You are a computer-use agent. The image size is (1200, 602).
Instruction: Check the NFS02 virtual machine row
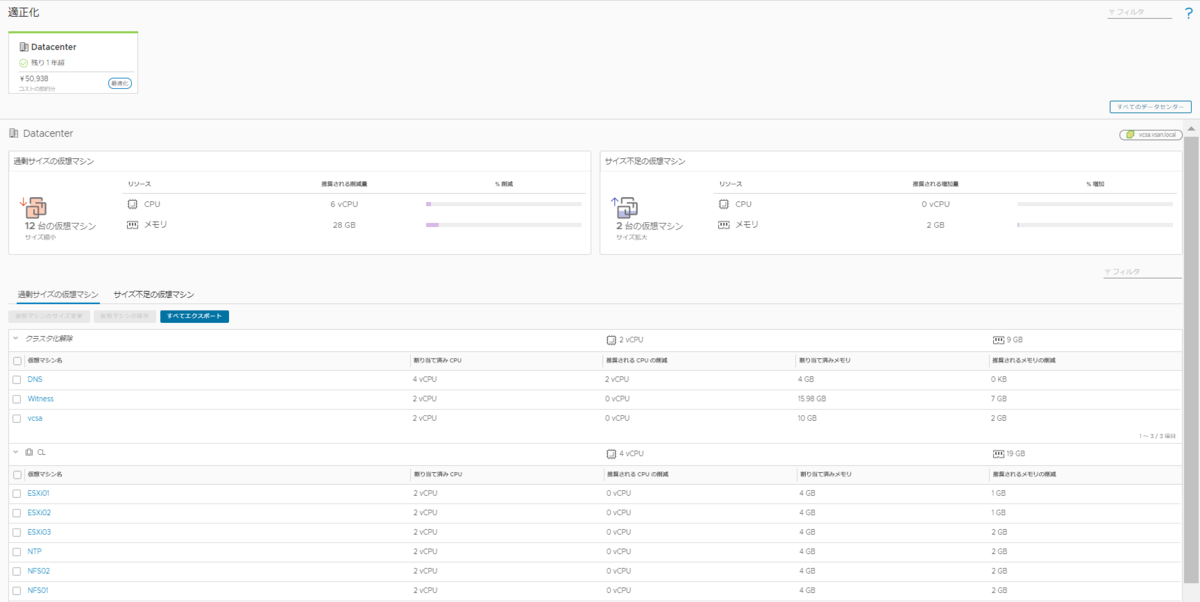tap(17, 571)
